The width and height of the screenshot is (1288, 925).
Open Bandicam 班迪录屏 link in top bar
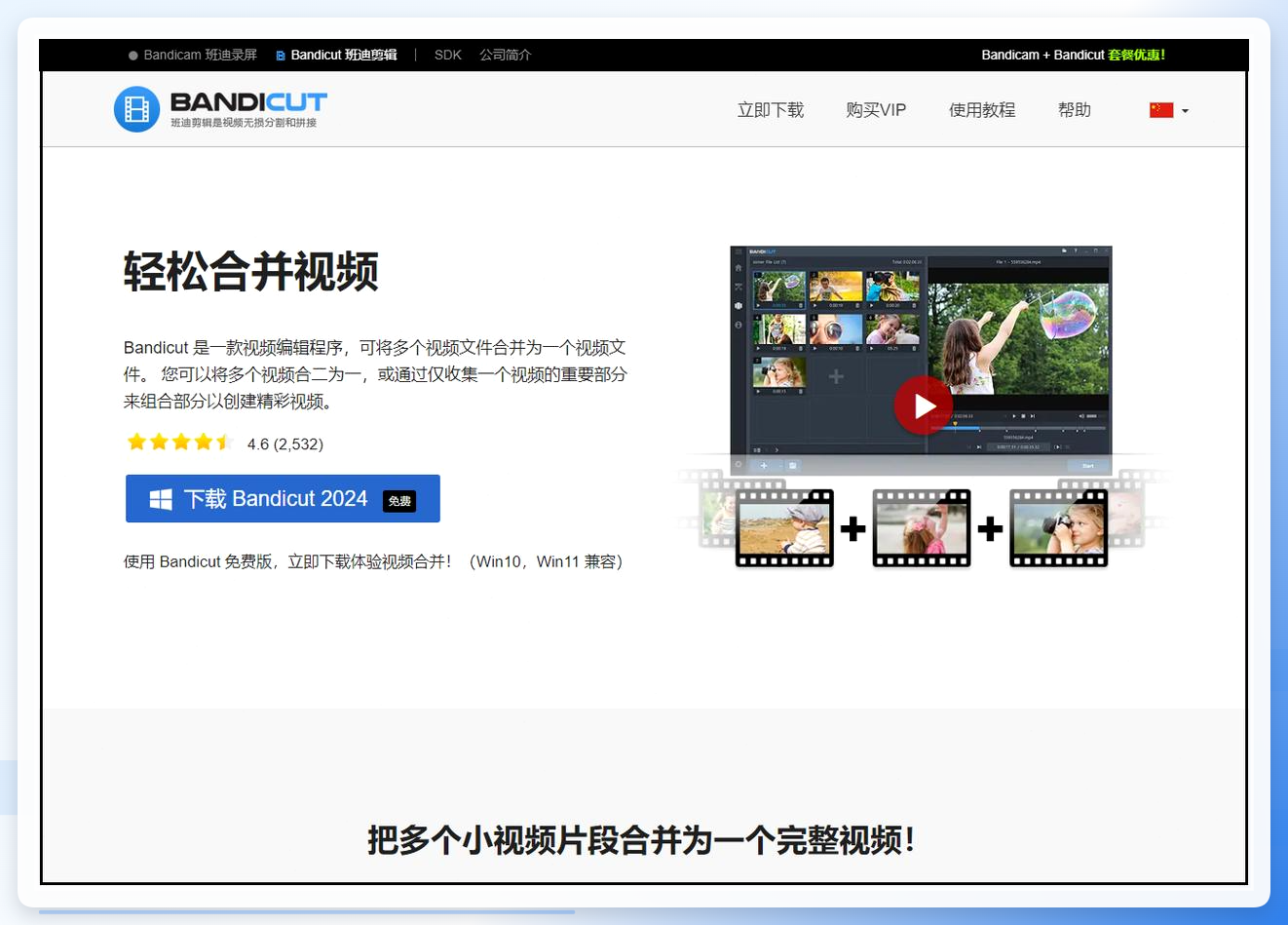point(193,55)
